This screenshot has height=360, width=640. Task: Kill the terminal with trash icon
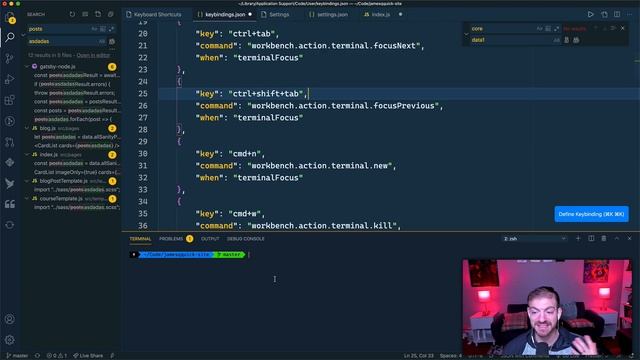[x=604, y=238]
